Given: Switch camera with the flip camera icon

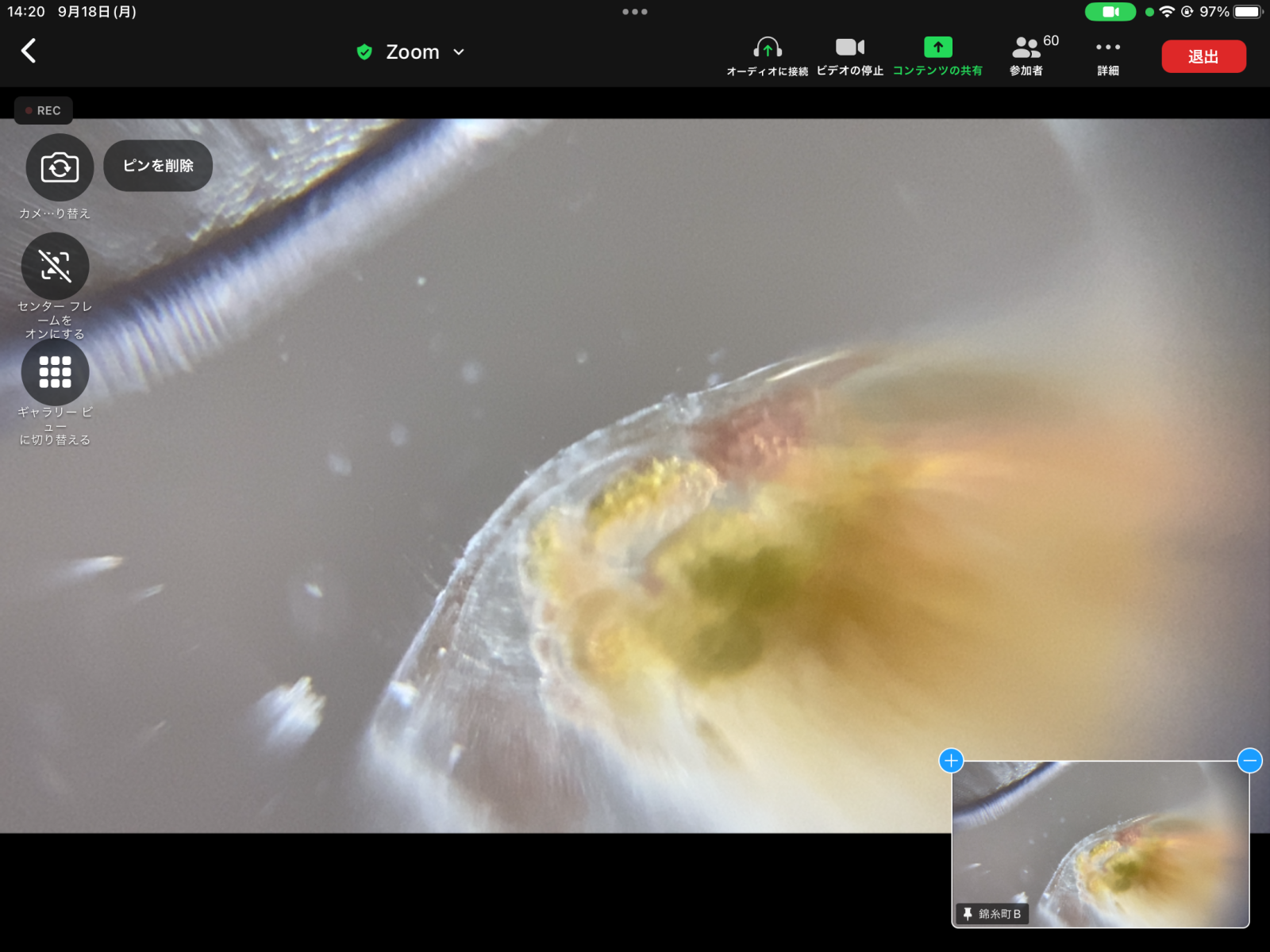Looking at the screenshot, I should (x=60, y=167).
